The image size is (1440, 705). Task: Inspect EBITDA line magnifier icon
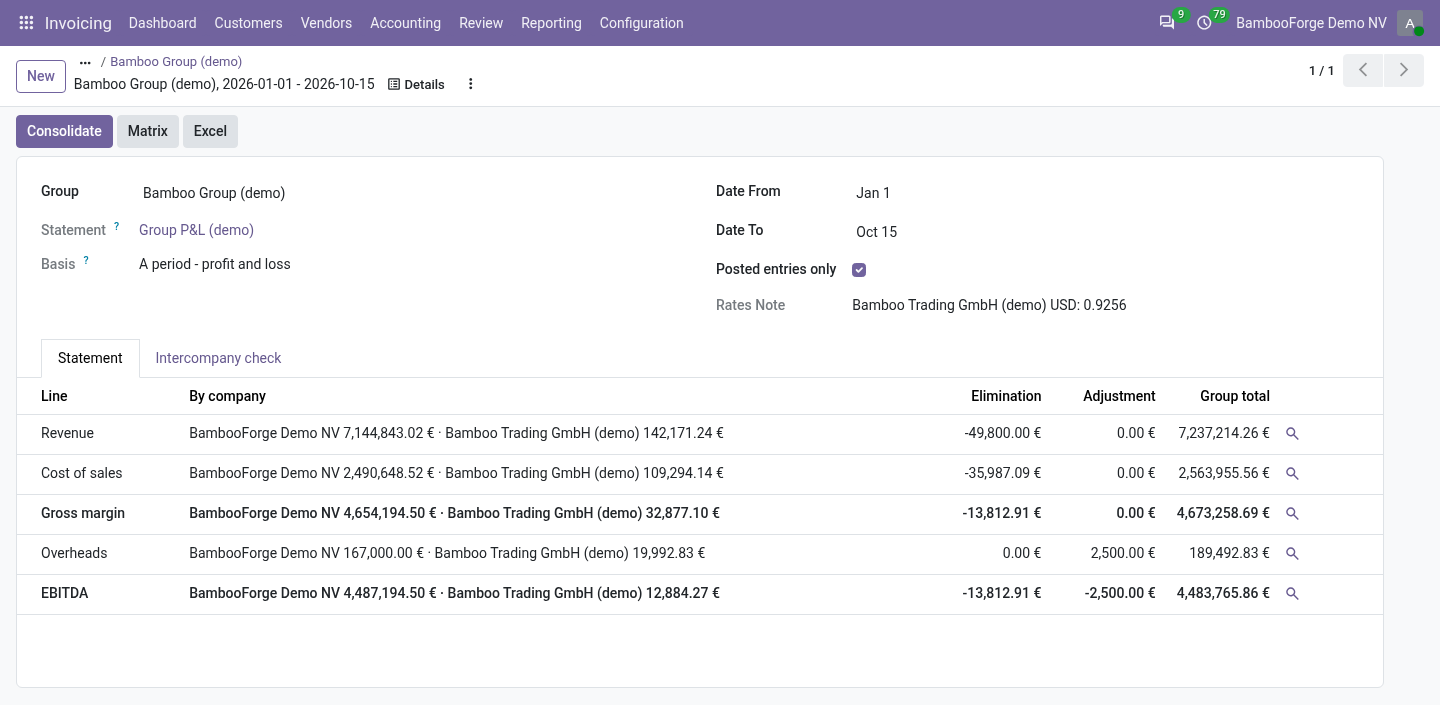pyautogui.click(x=1292, y=594)
